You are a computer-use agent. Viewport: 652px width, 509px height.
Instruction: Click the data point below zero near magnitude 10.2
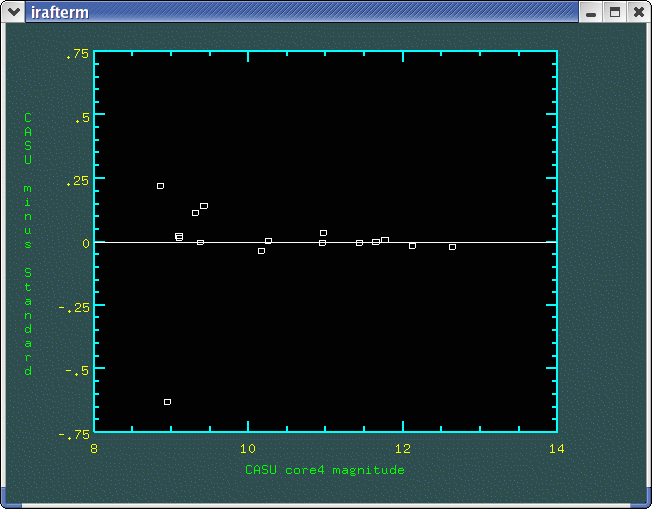pyautogui.click(x=261, y=251)
